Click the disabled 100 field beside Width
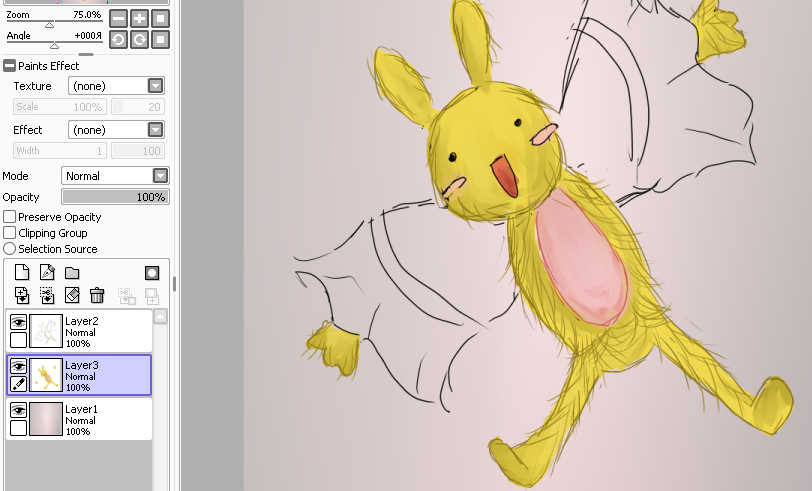This screenshot has width=812, height=491. (138, 151)
